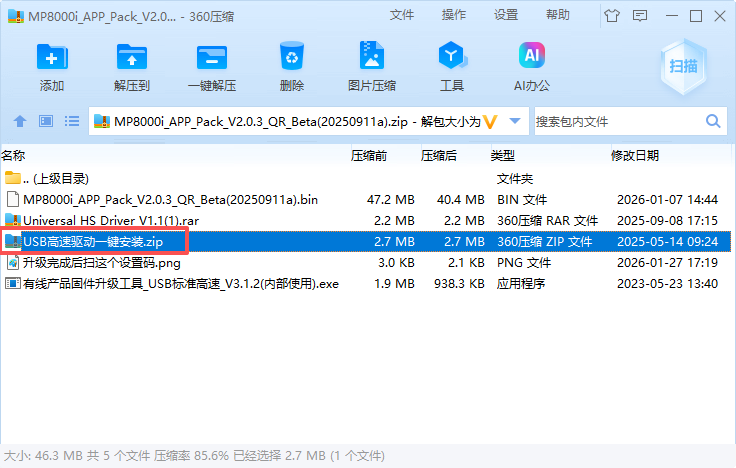Screen dimensions: 736x468
Task: Open the 操作 (Operations) menu
Action: [453, 15]
